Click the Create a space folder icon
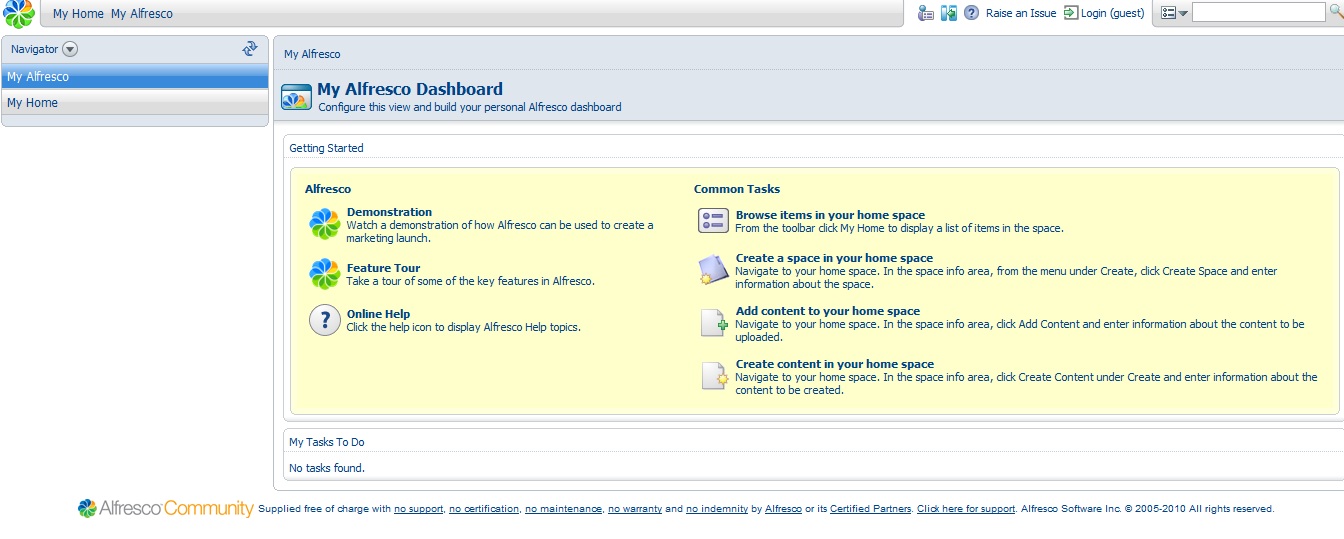Screen dimensions: 1344x539 pos(713,270)
